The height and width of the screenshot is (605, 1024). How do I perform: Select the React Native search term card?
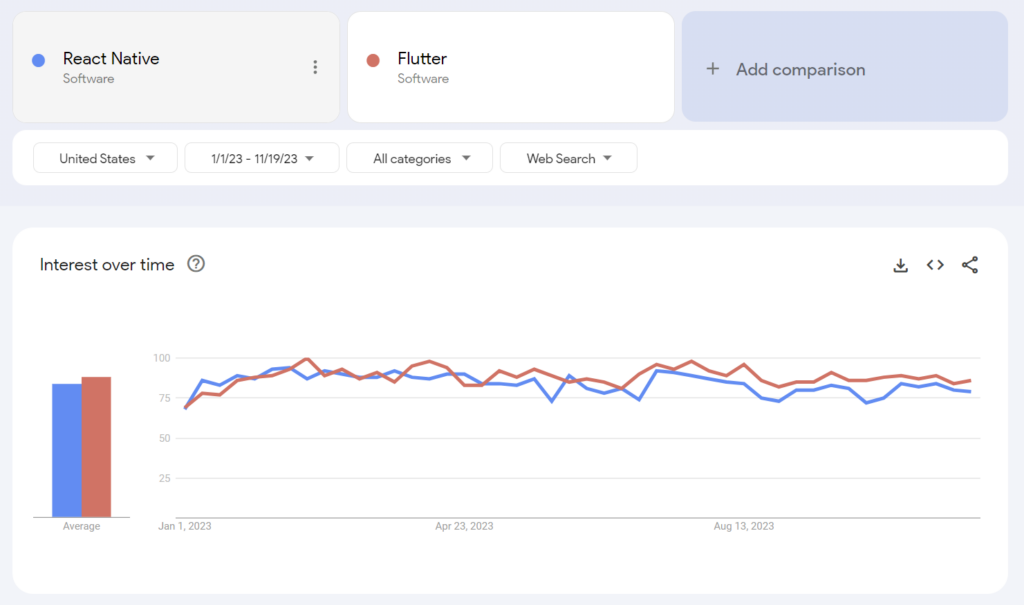176,66
